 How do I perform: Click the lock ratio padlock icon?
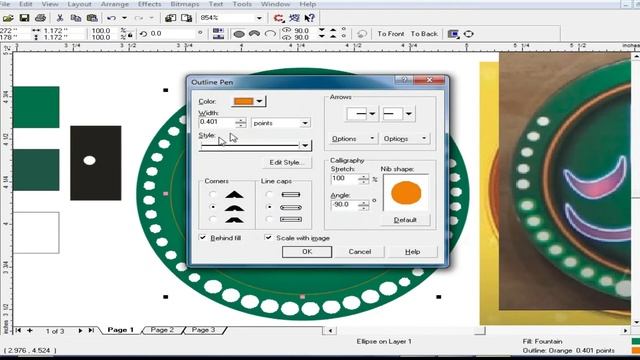(131, 36)
